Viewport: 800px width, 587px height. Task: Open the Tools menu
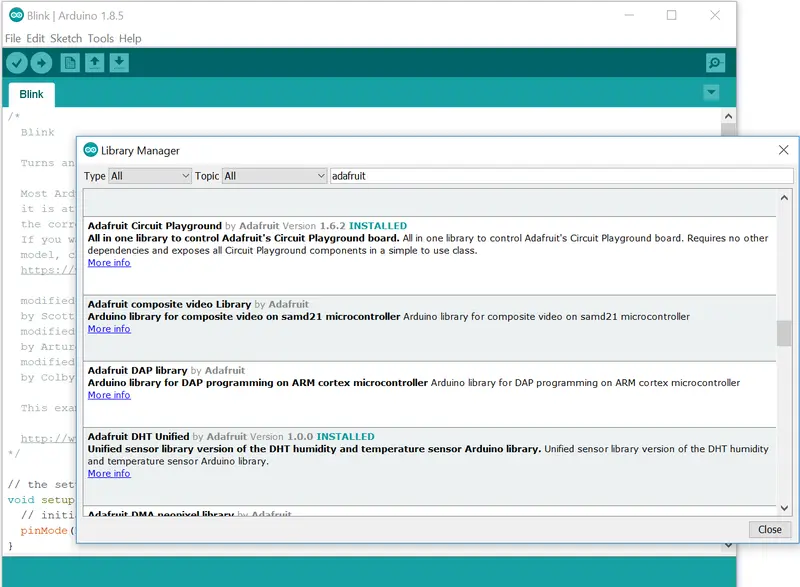pyautogui.click(x=100, y=38)
